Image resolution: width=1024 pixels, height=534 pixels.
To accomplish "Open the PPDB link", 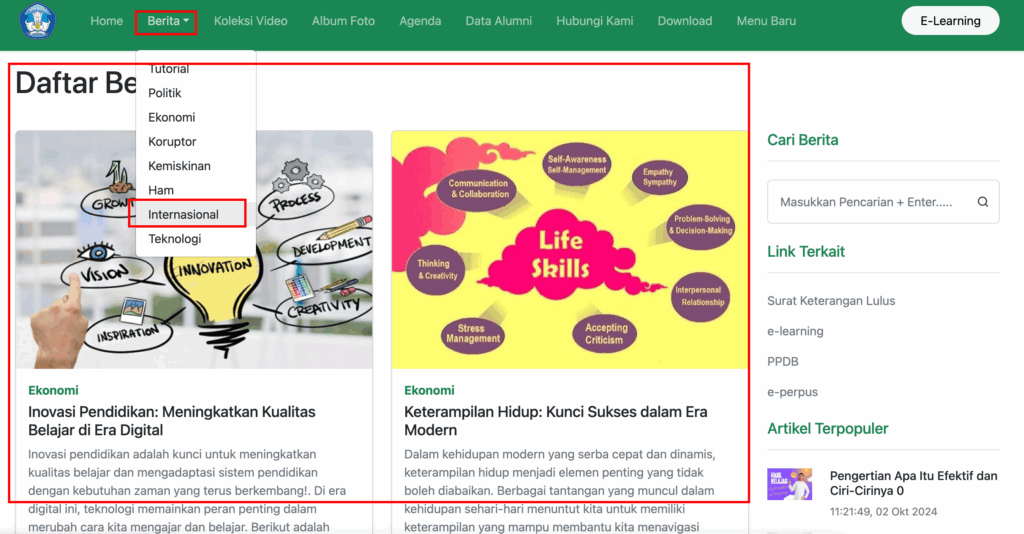I will [782, 362].
